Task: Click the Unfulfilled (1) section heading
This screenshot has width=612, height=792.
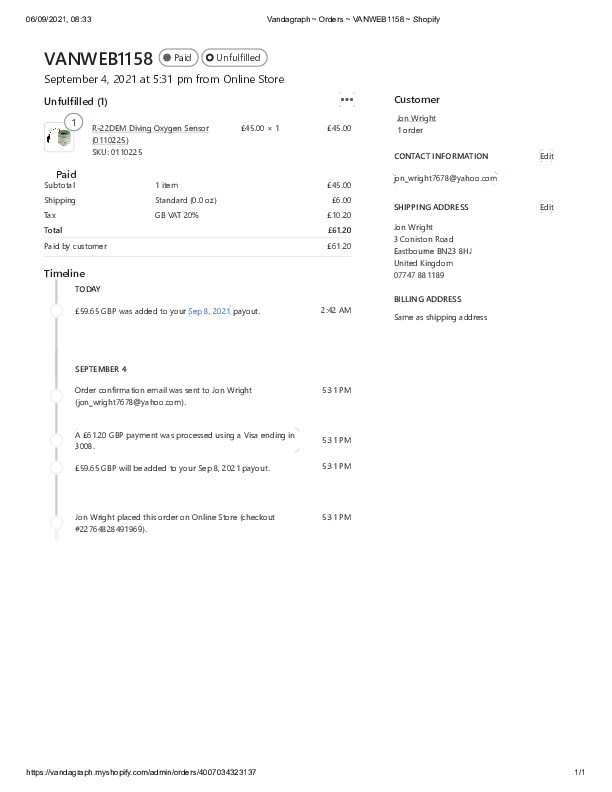Action: 76,101
